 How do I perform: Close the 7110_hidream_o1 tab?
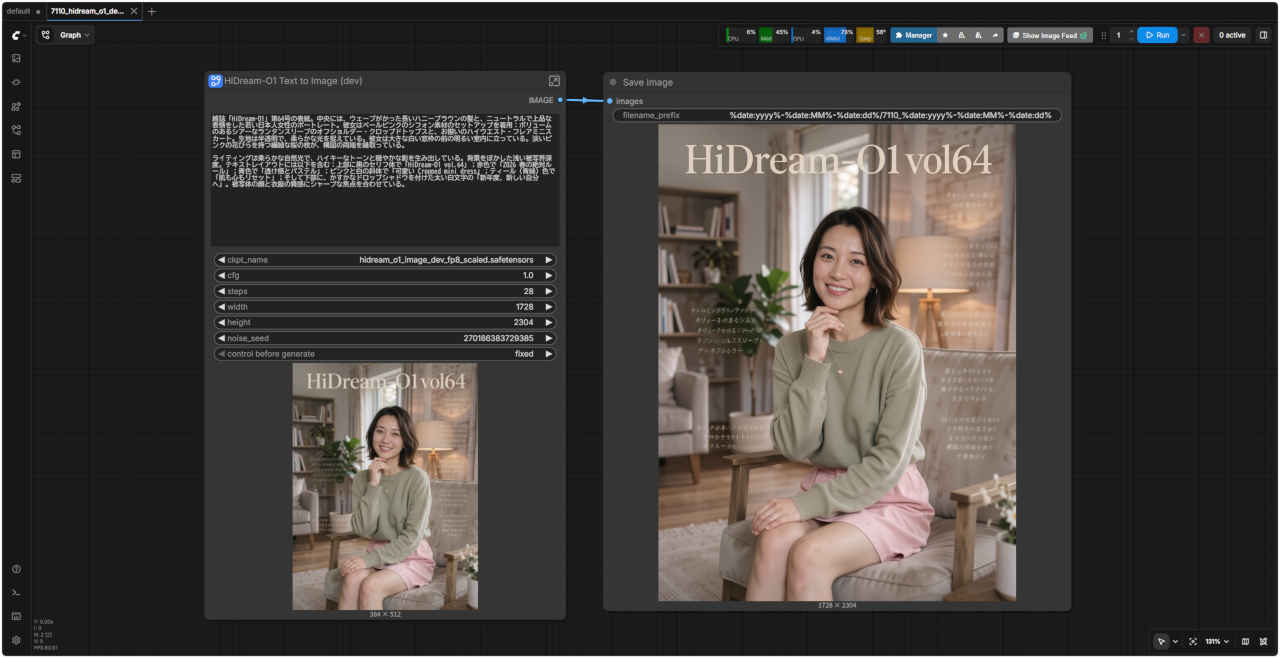click(x=135, y=11)
